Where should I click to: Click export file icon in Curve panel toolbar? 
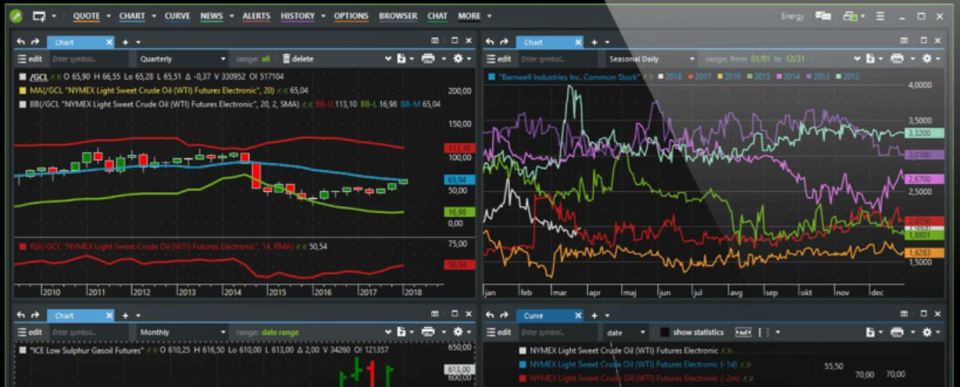(870, 332)
